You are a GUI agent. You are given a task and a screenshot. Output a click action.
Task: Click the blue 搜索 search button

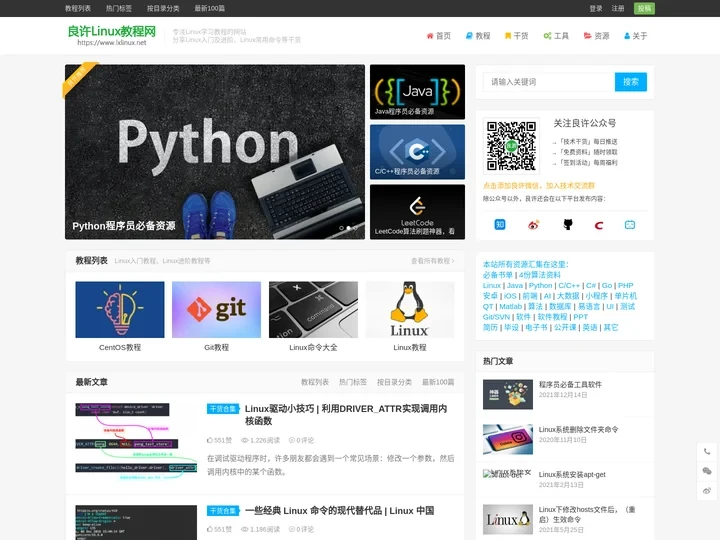631,82
